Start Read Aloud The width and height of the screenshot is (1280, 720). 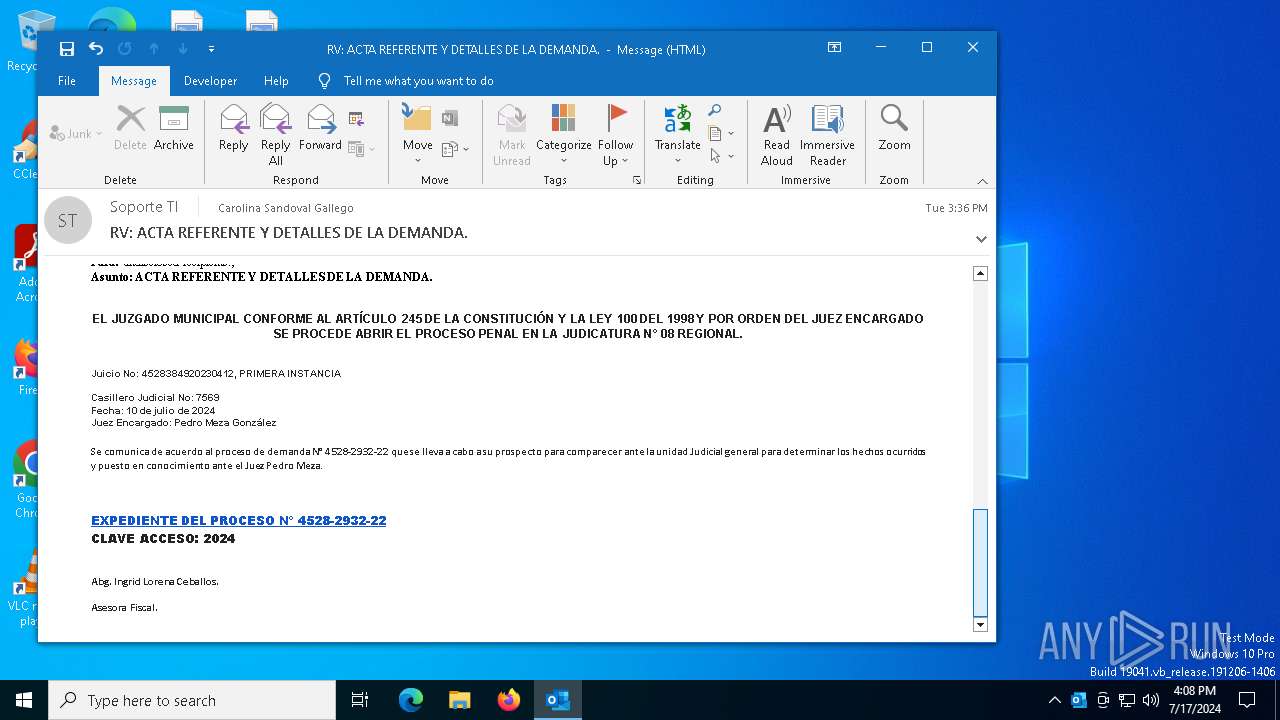[x=777, y=135]
